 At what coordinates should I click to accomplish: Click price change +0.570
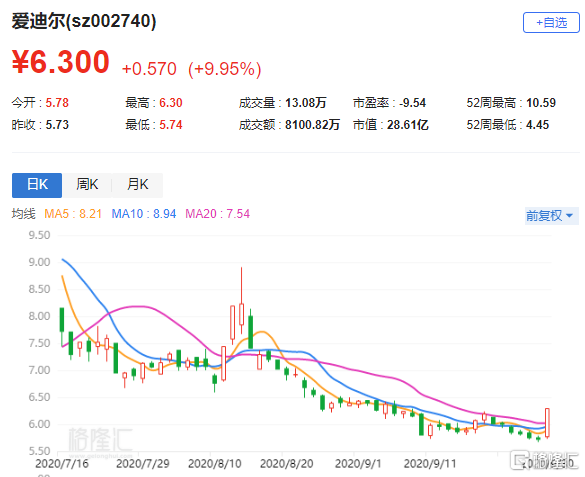click(x=149, y=69)
